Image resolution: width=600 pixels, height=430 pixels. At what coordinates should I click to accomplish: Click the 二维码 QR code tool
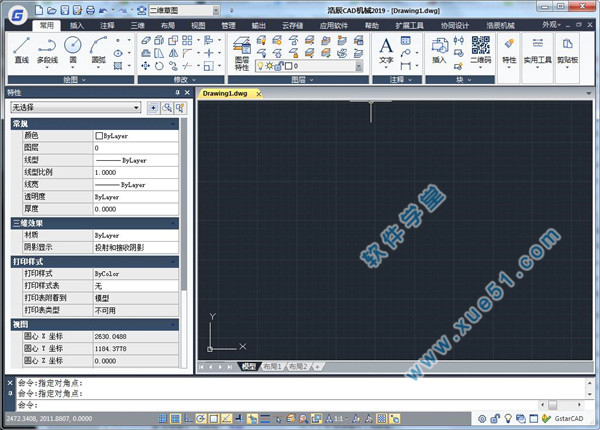click(480, 48)
